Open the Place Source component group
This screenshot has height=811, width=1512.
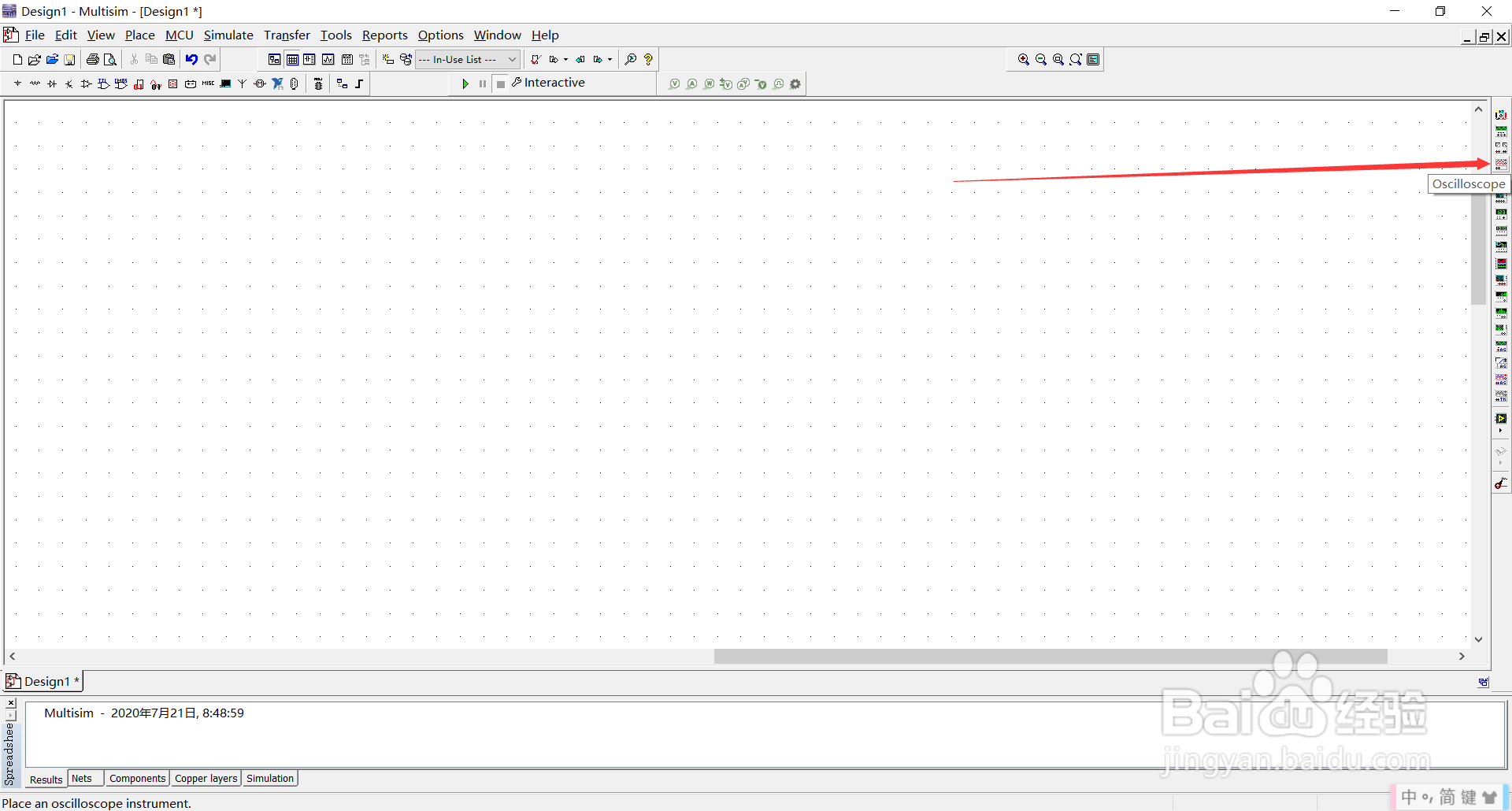[x=17, y=83]
